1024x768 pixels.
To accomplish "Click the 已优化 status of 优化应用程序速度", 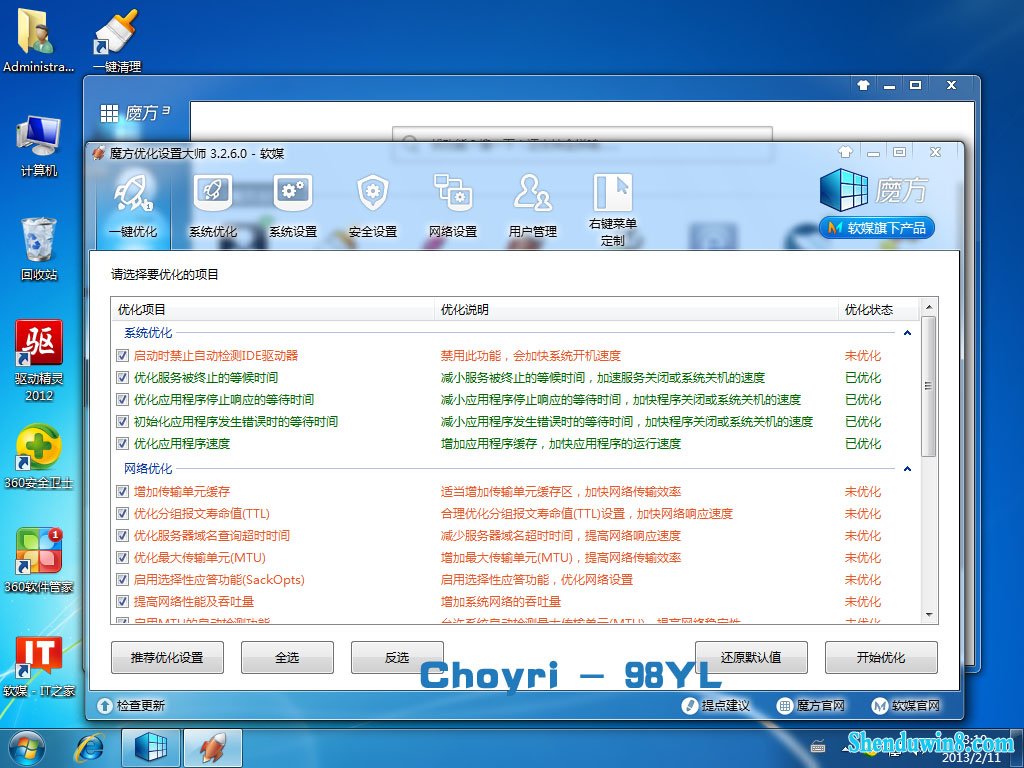I will coord(863,444).
